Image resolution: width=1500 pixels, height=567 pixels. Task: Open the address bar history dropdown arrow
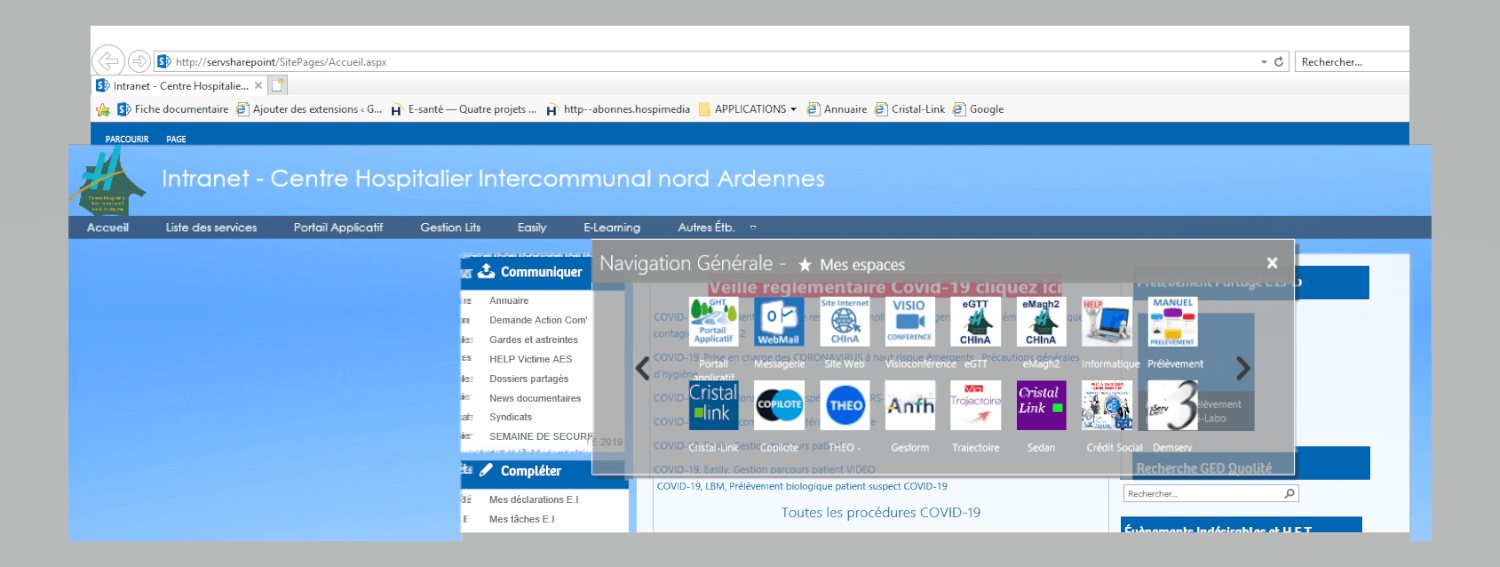pos(1264,62)
